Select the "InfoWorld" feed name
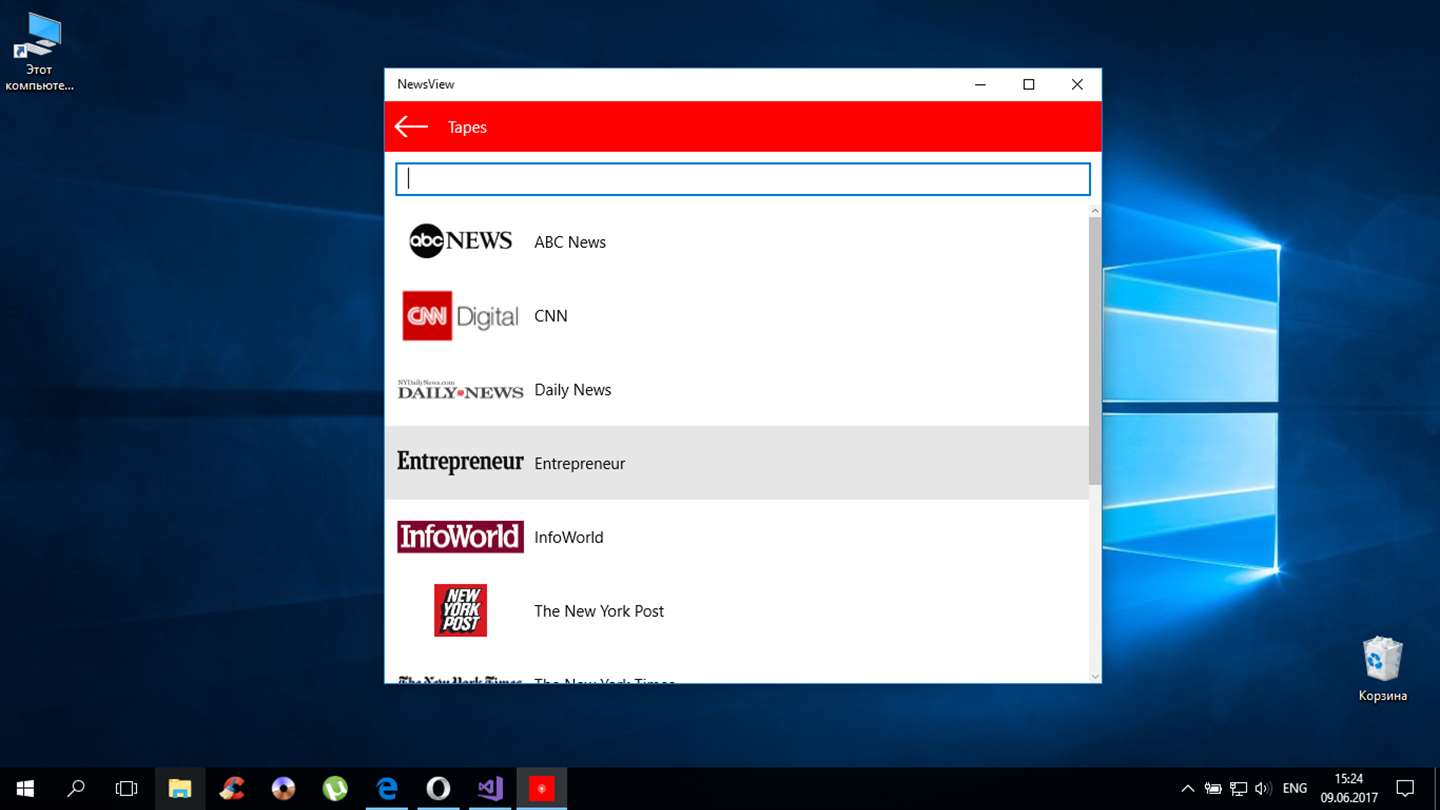This screenshot has height=810, width=1440. click(x=569, y=538)
